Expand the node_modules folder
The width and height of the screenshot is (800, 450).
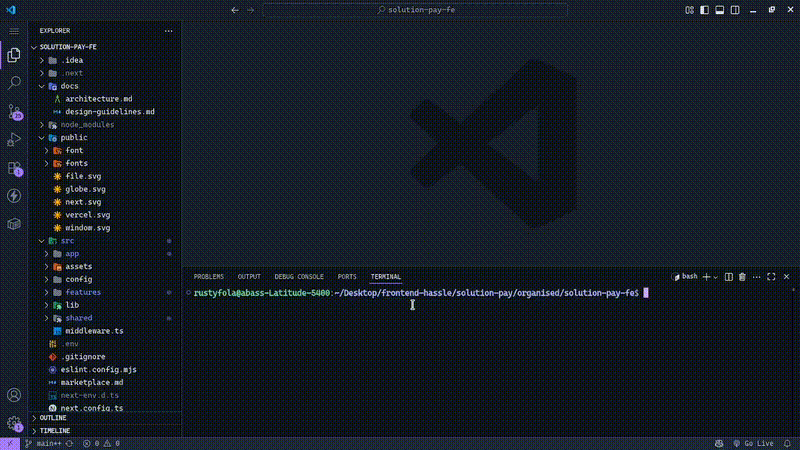point(105,124)
